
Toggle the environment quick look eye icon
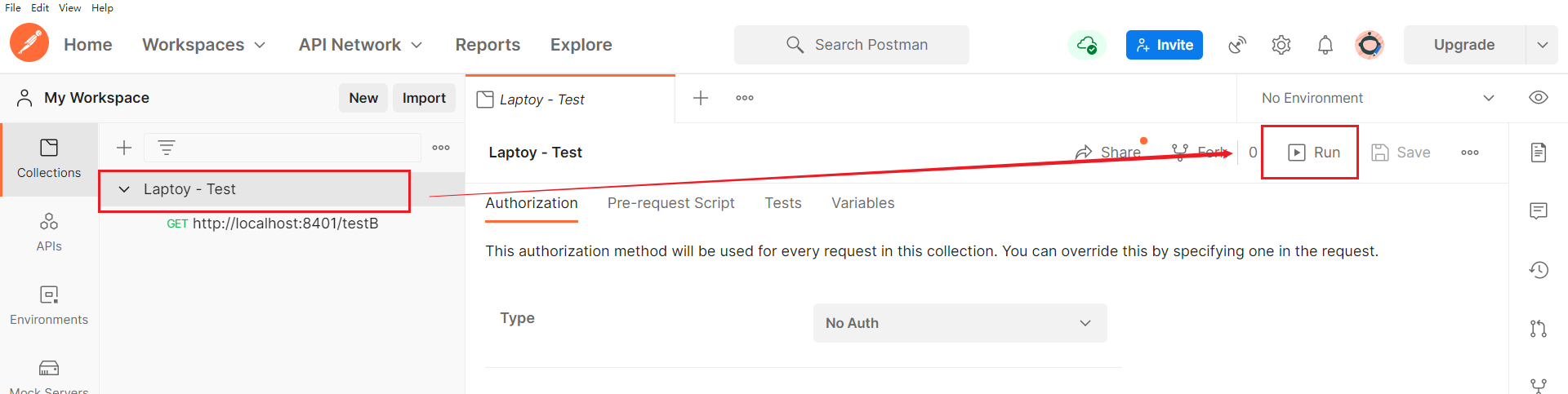tap(1539, 98)
